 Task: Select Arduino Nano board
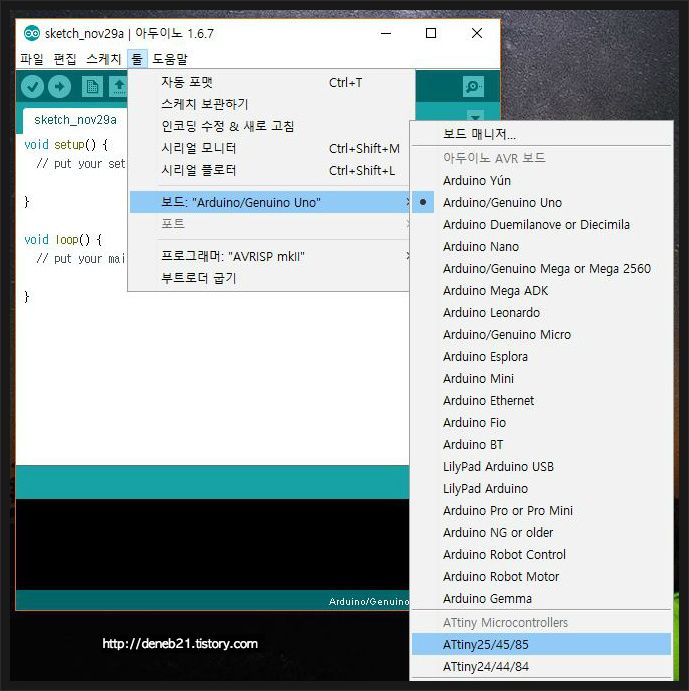coord(541,246)
